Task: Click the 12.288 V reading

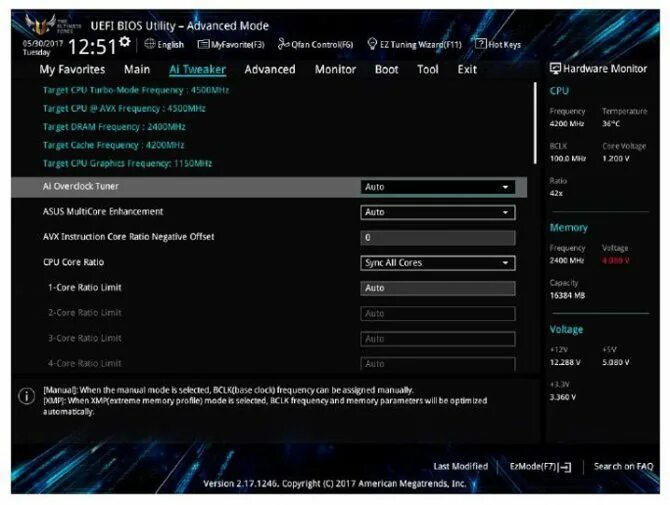Action: coord(565,362)
